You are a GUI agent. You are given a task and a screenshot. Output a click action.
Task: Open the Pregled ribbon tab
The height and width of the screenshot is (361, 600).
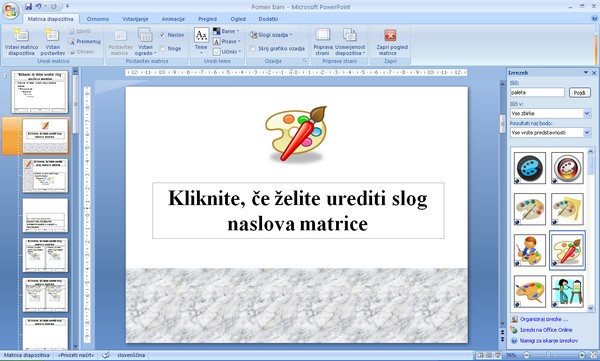coord(207,19)
